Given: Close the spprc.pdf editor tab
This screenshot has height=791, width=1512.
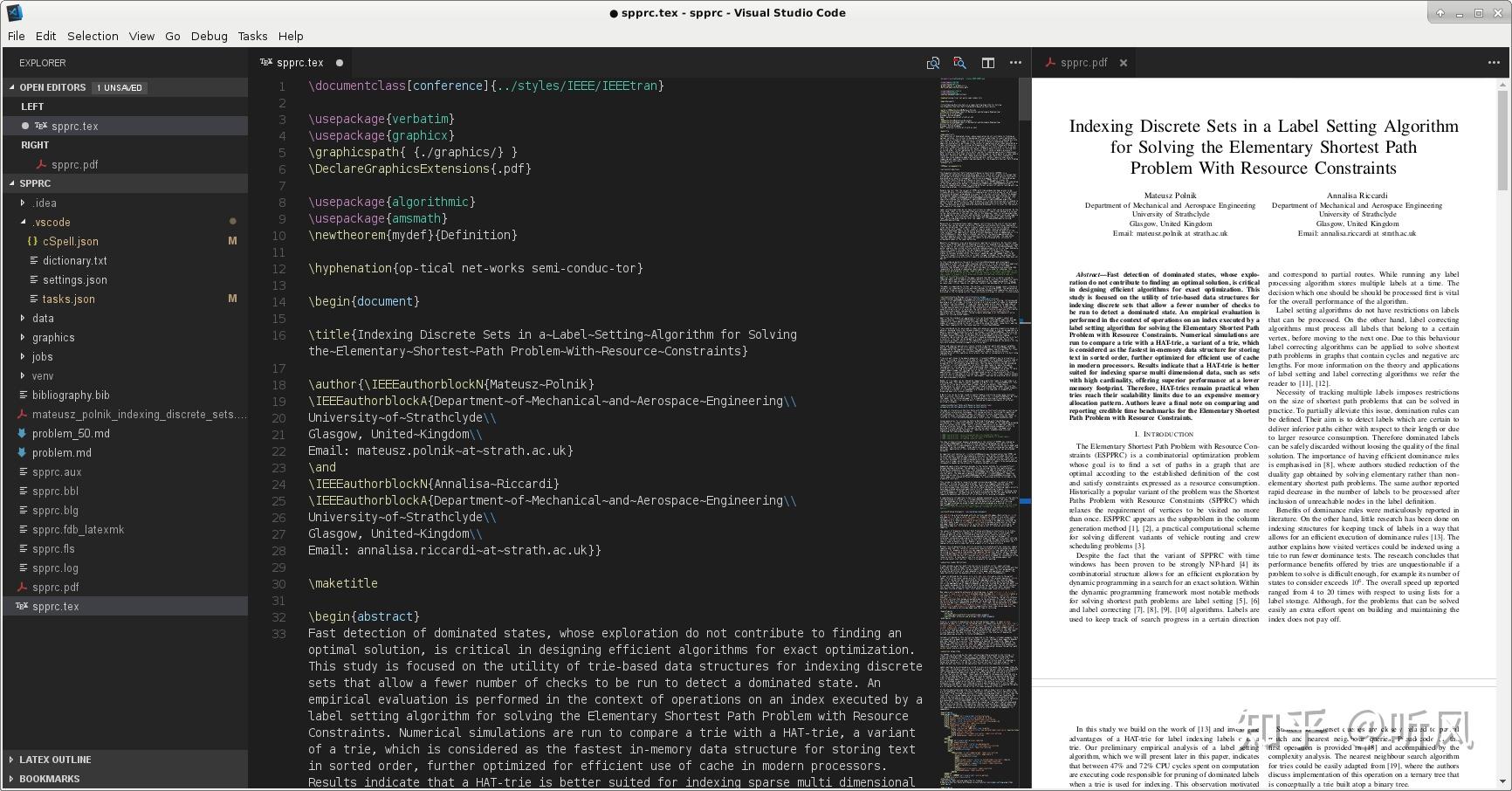Looking at the screenshot, I should [1124, 62].
